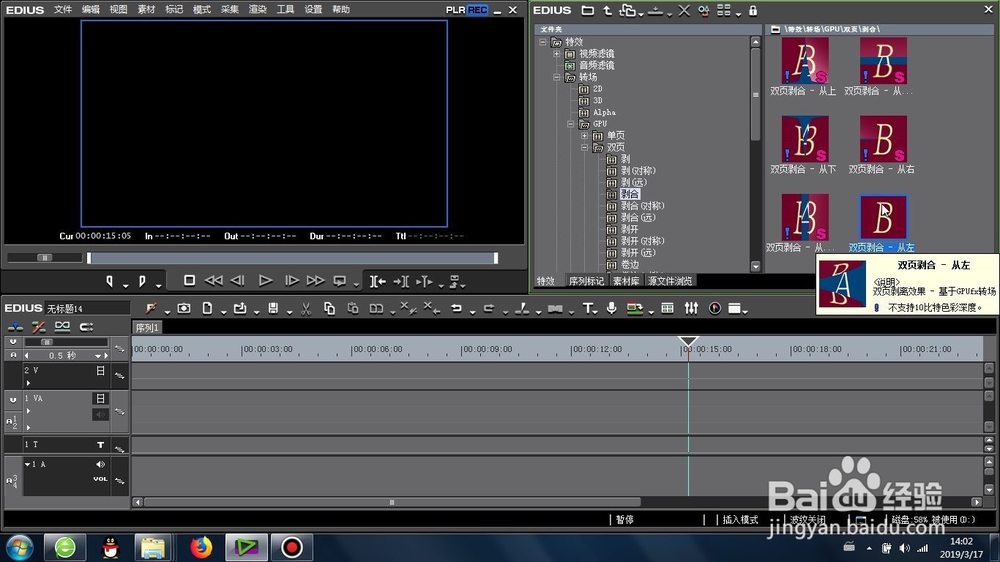Select the 剥合 (对称) tree folder
The width and height of the screenshot is (1000, 562).
click(x=642, y=205)
